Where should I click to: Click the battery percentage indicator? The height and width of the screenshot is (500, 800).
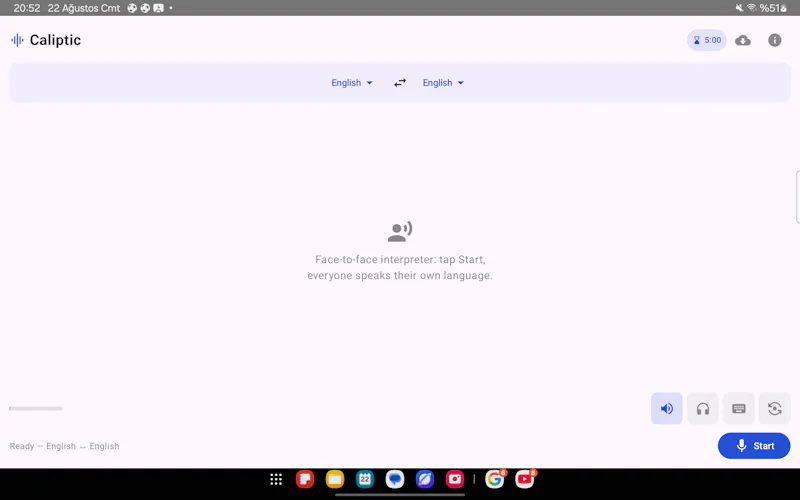(772, 8)
